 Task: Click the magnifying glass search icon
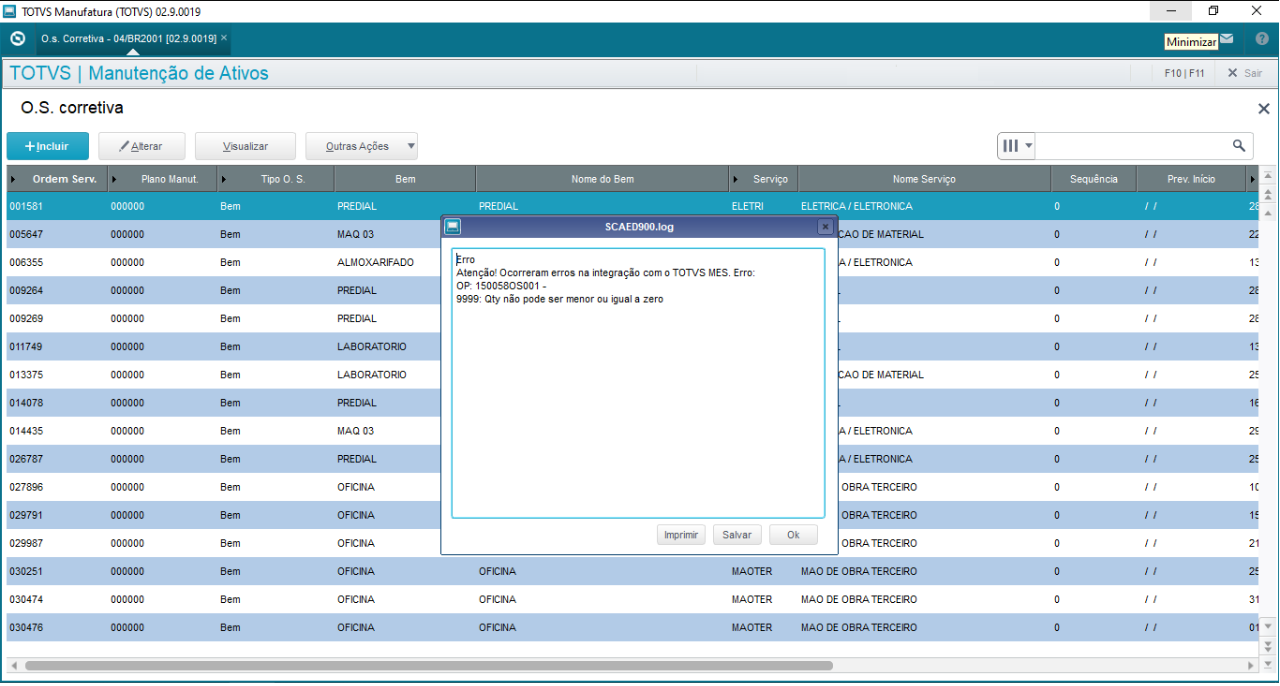pos(1239,146)
